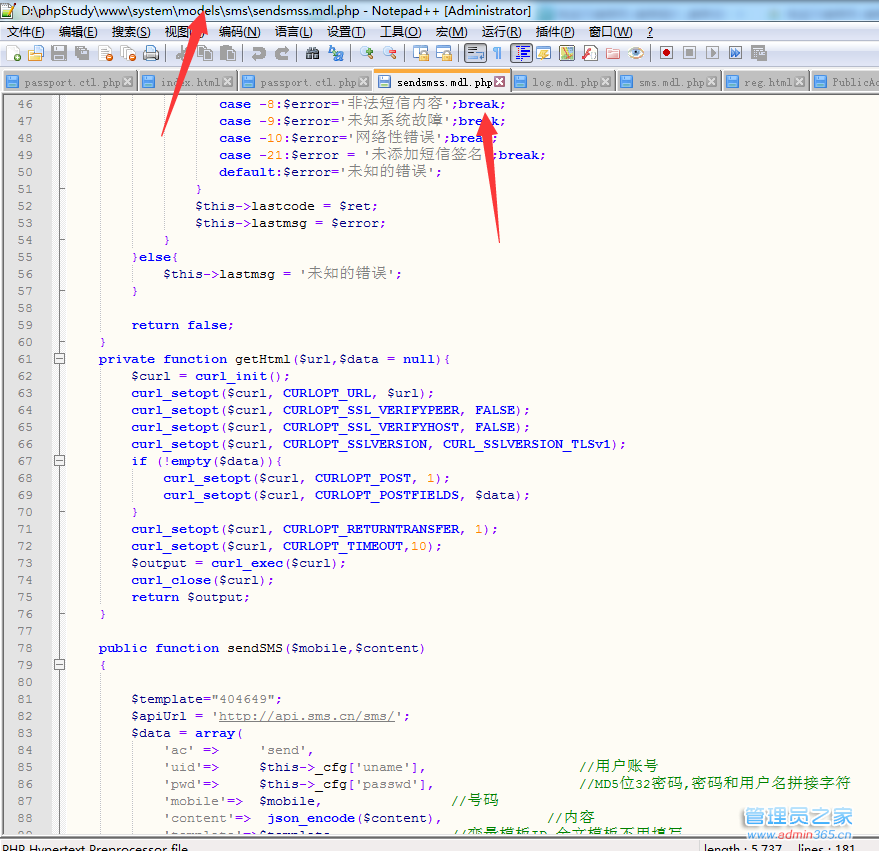
Task: Open the 宏(M) menu
Action: [451, 32]
